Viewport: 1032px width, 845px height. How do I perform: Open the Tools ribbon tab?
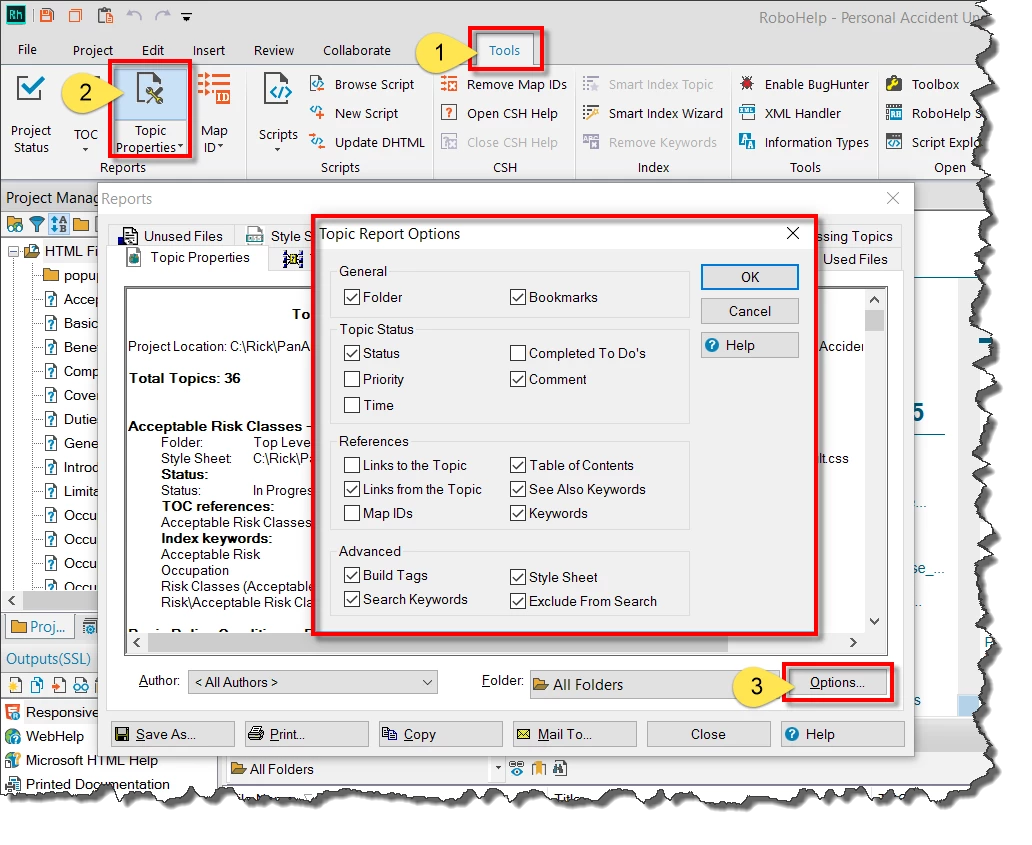(x=504, y=50)
